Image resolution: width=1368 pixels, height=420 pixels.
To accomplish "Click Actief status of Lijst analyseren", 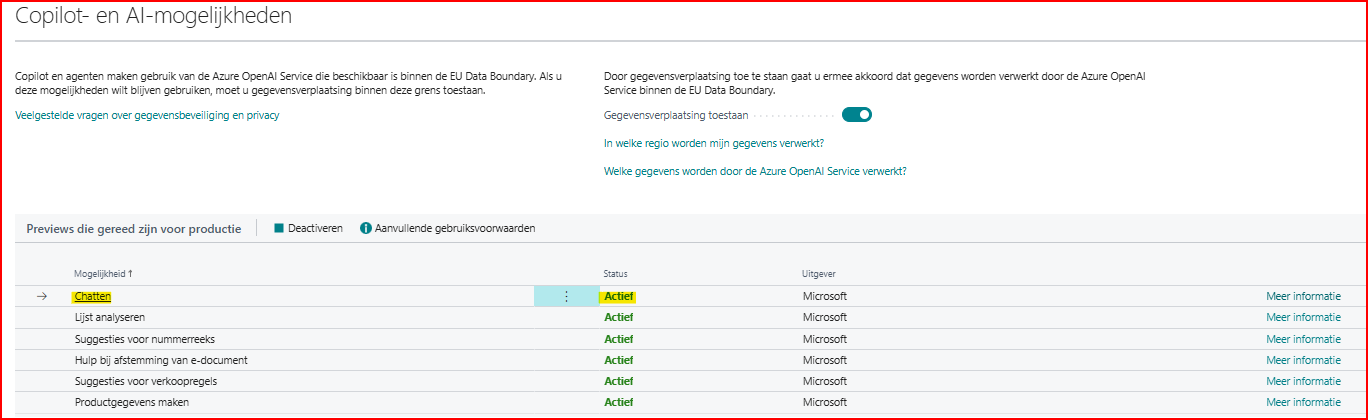I will point(619,317).
